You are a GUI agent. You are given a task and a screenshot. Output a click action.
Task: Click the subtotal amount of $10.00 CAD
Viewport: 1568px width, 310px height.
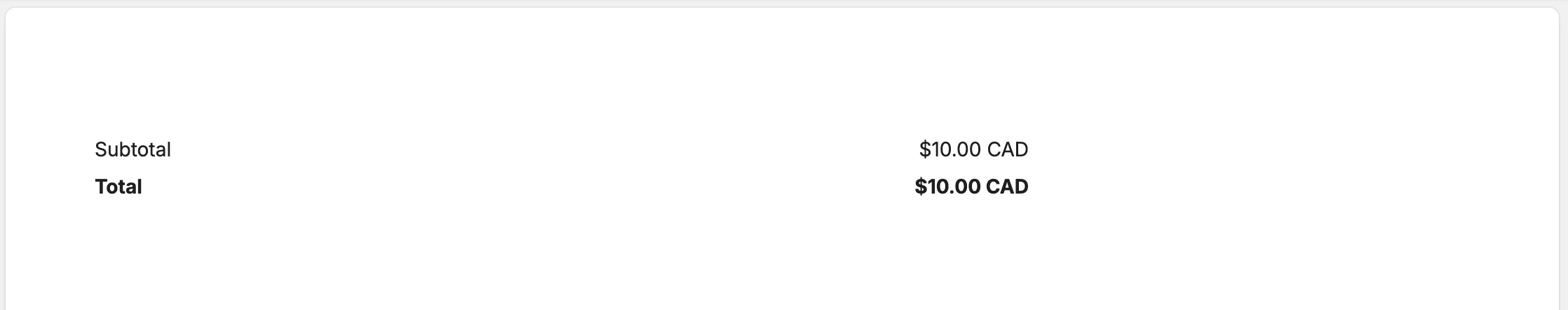(x=973, y=149)
